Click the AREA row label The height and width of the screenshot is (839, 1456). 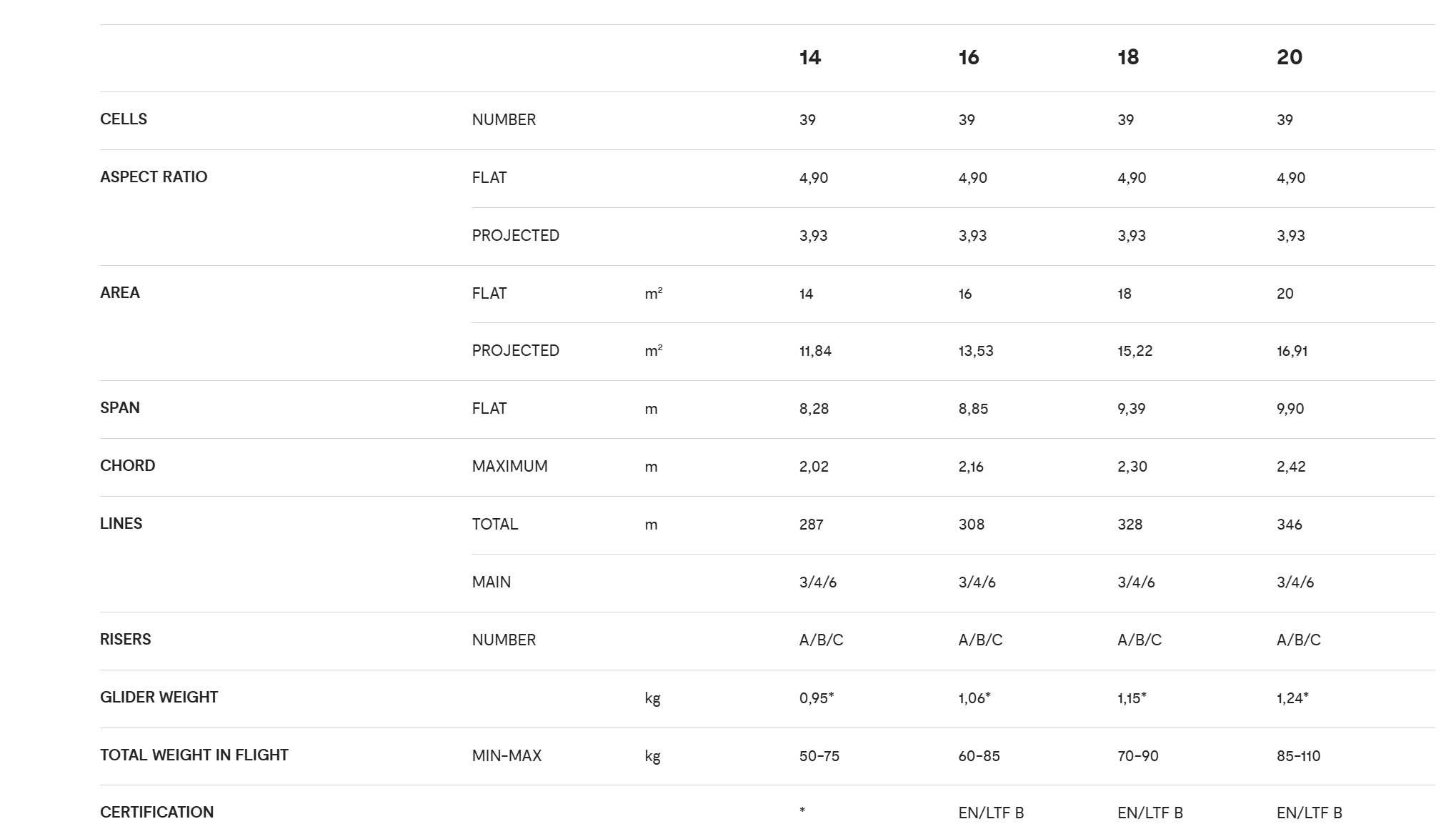coord(120,293)
